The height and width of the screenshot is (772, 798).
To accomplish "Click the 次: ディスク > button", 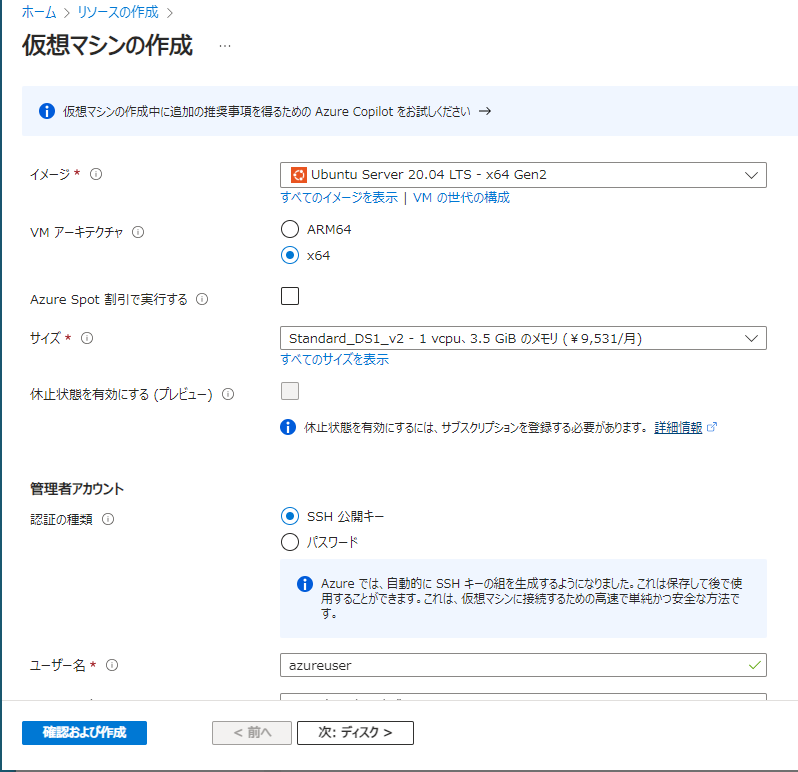I will 355,733.
